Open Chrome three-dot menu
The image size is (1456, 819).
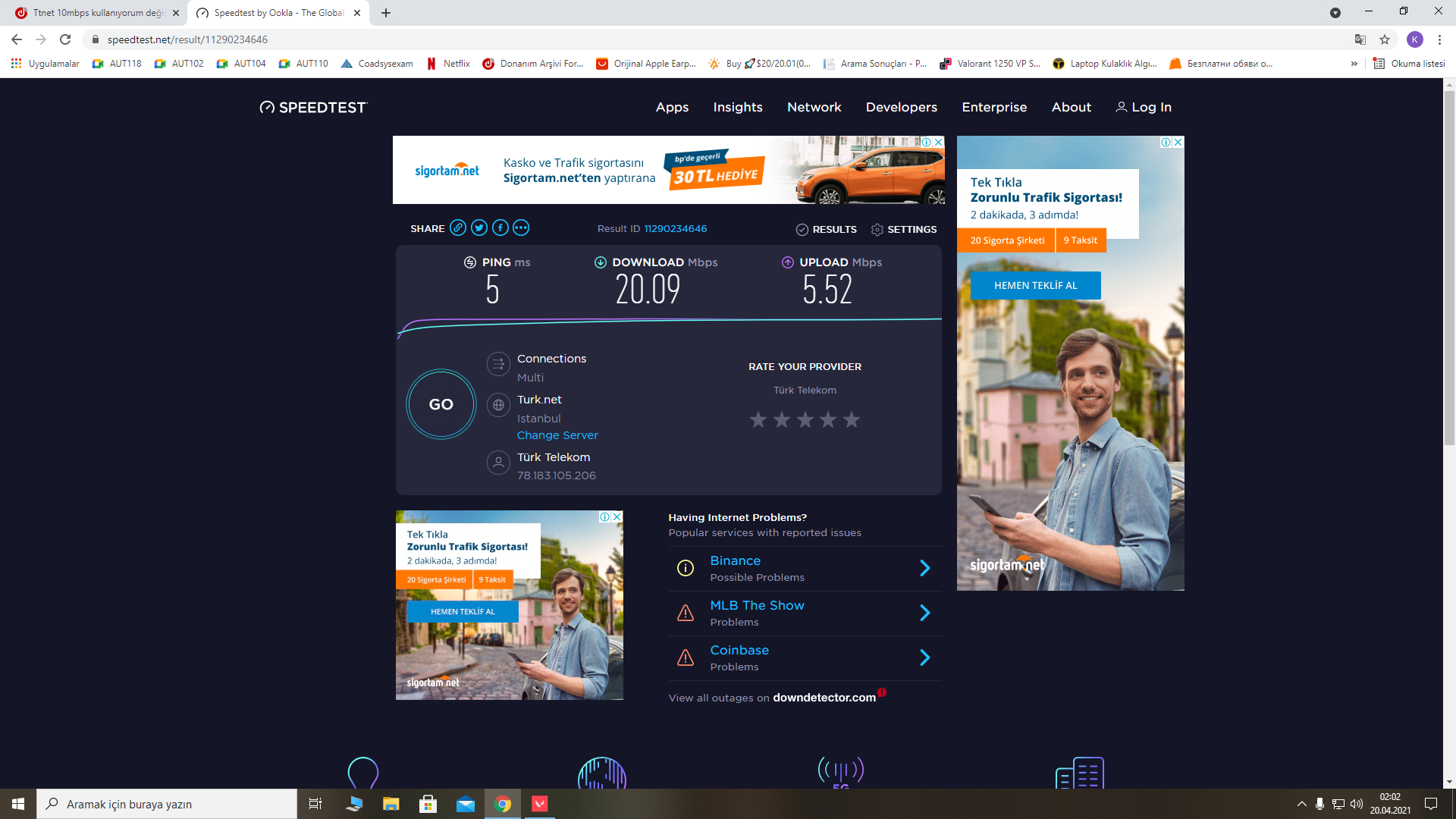(x=1439, y=39)
